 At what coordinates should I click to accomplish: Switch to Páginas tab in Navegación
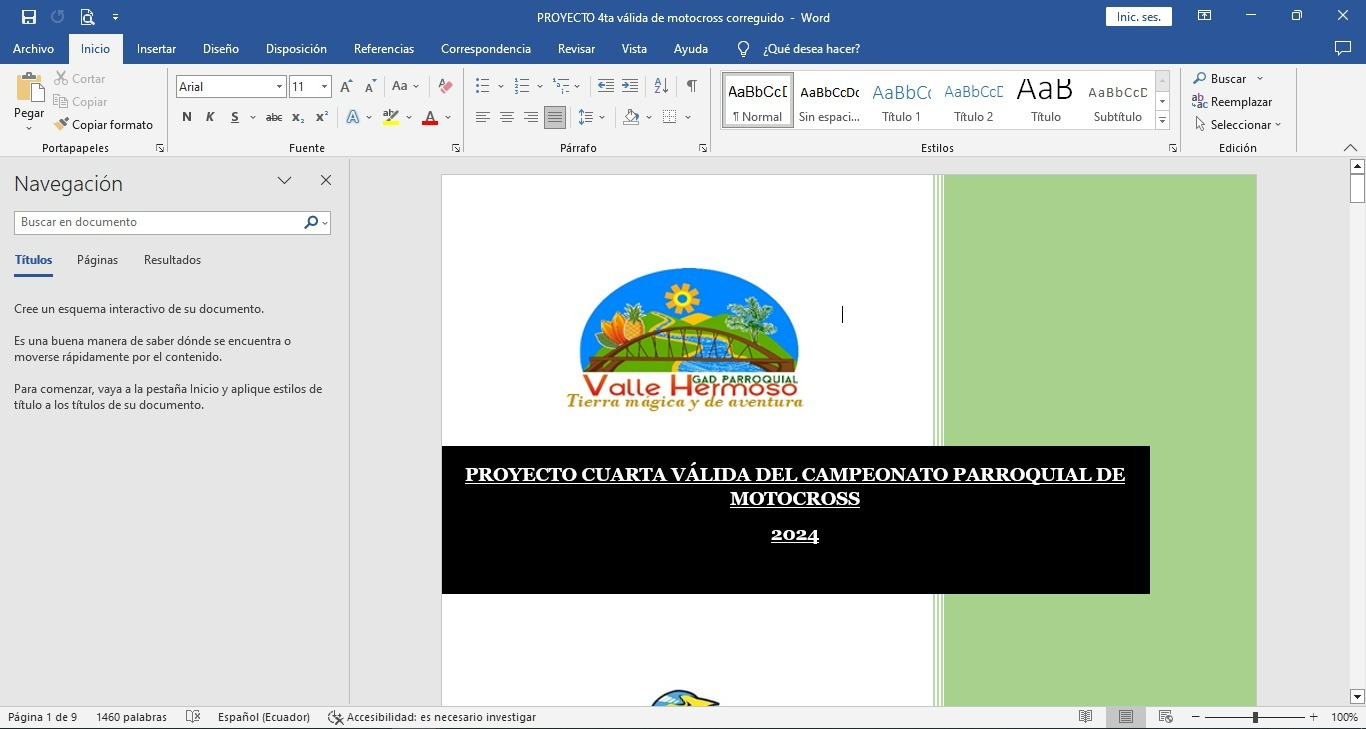pyautogui.click(x=97, y=260)
